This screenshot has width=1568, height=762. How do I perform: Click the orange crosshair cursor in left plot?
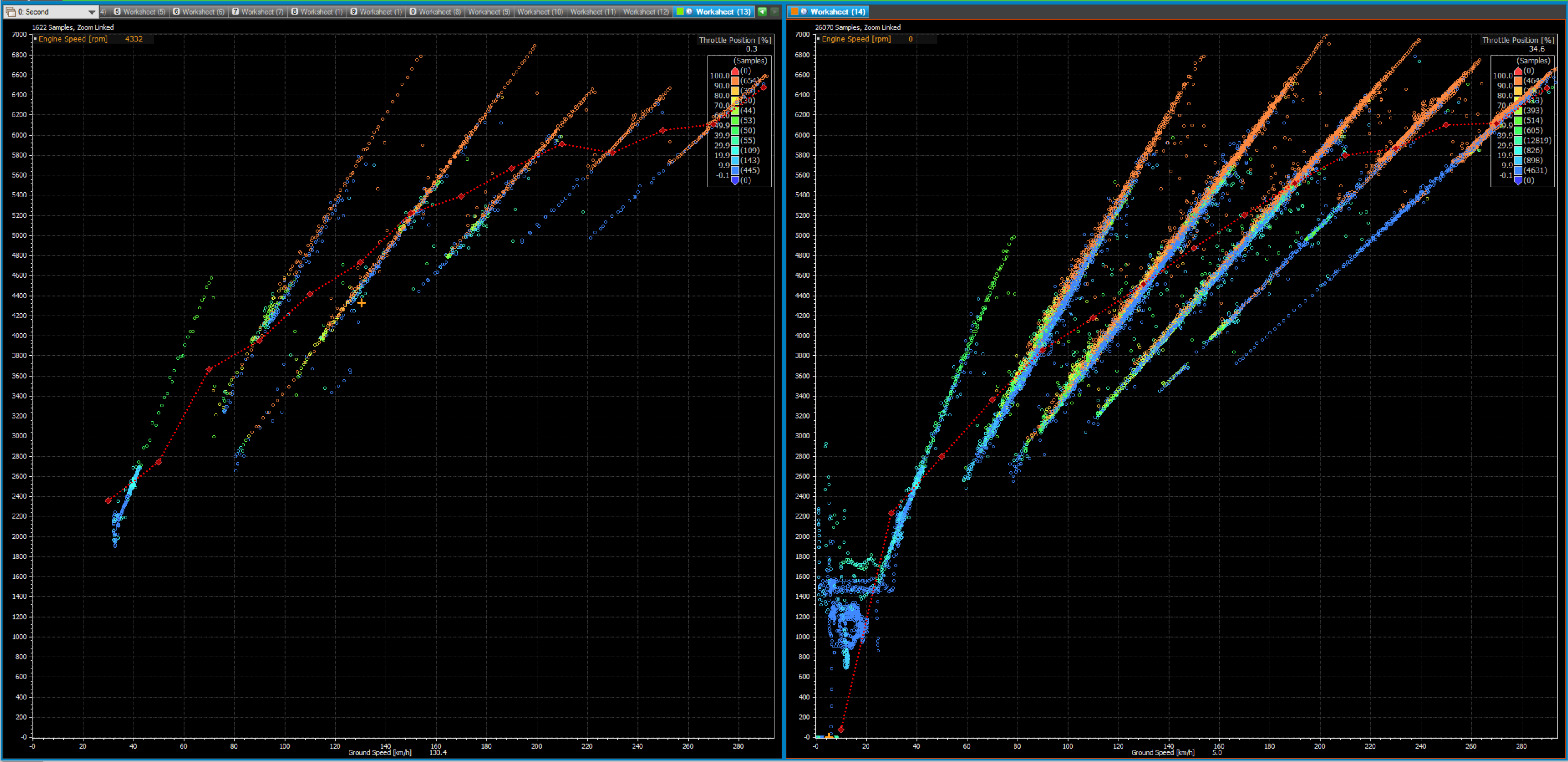click(361, 302)
